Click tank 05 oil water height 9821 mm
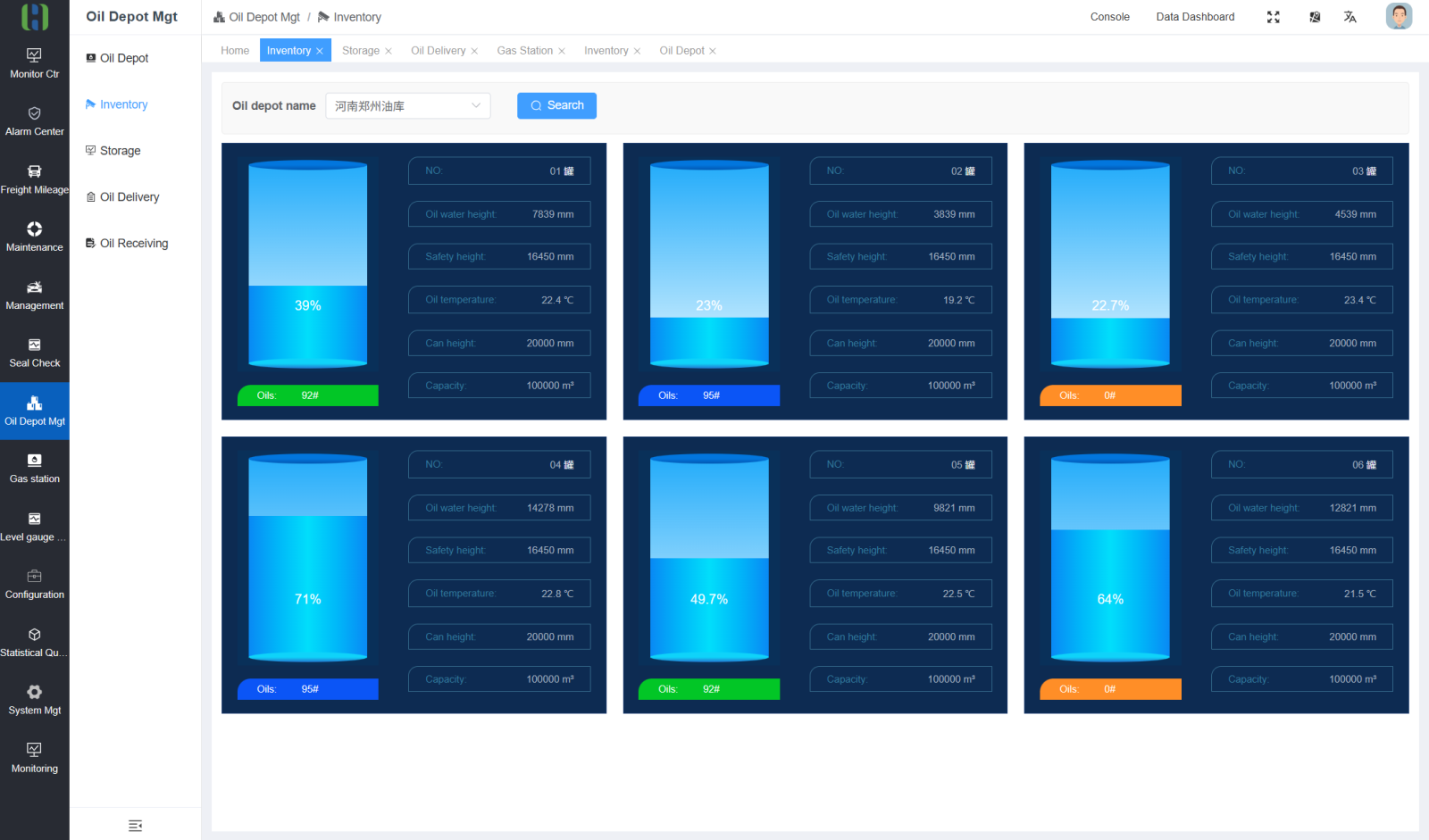This screenshot has height=840, width=1429. coord(900,508)
